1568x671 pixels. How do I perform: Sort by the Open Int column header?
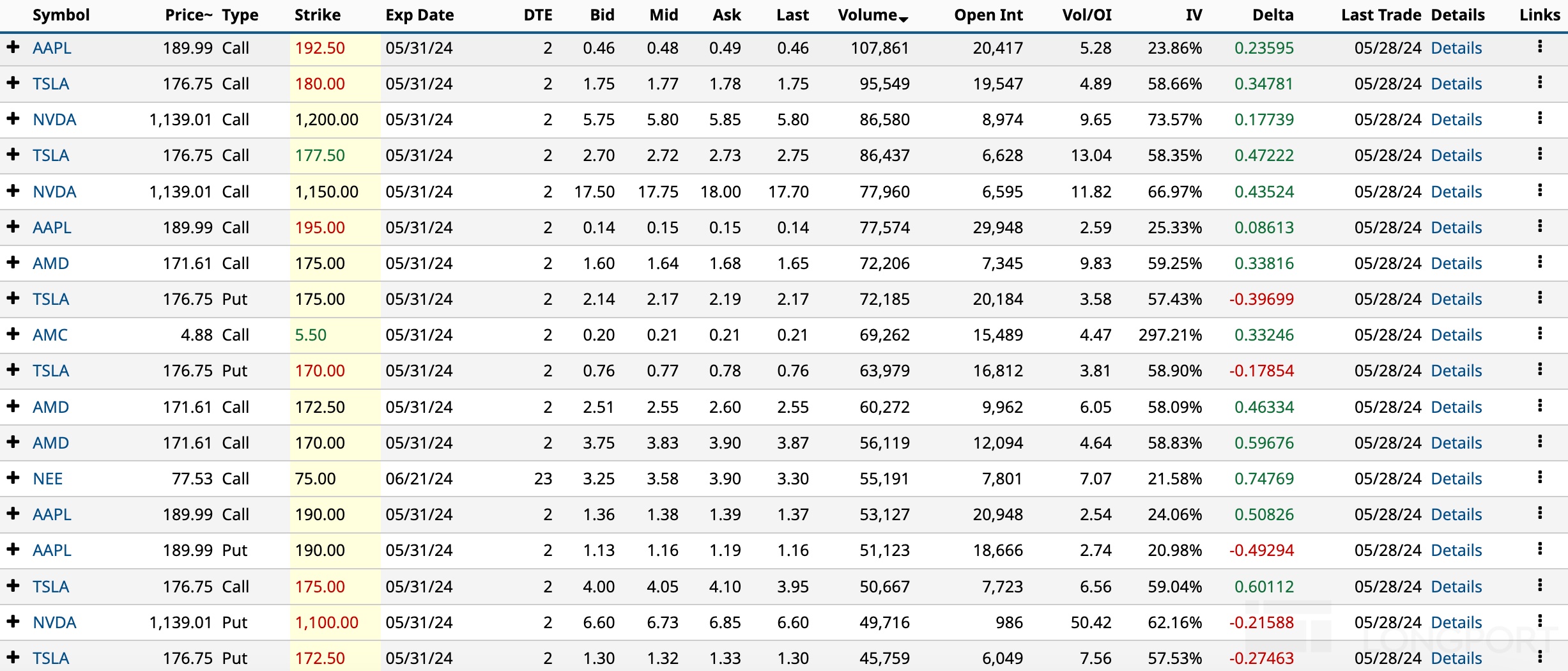click(988, 15)
